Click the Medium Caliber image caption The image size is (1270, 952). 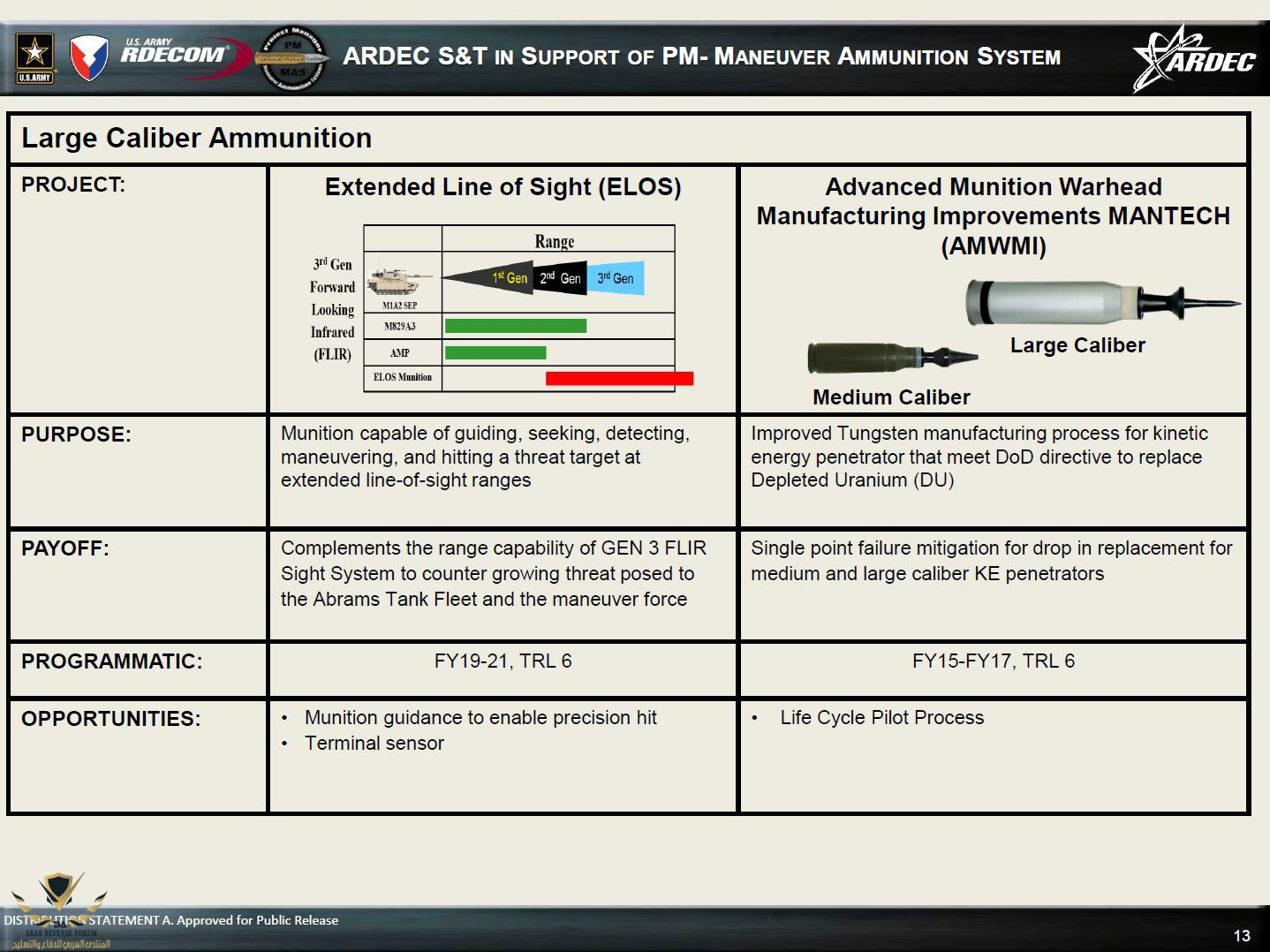click(x=891, y=397)
